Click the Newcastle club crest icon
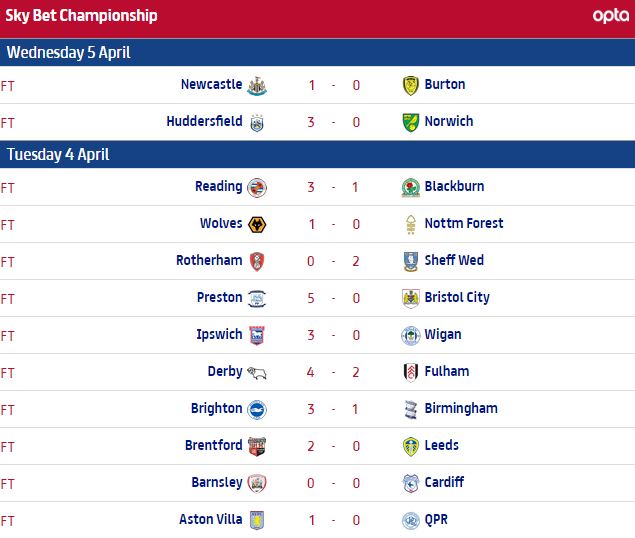This screenshot has height=538, width=635. pyautogui.click(x=257, y=85)
